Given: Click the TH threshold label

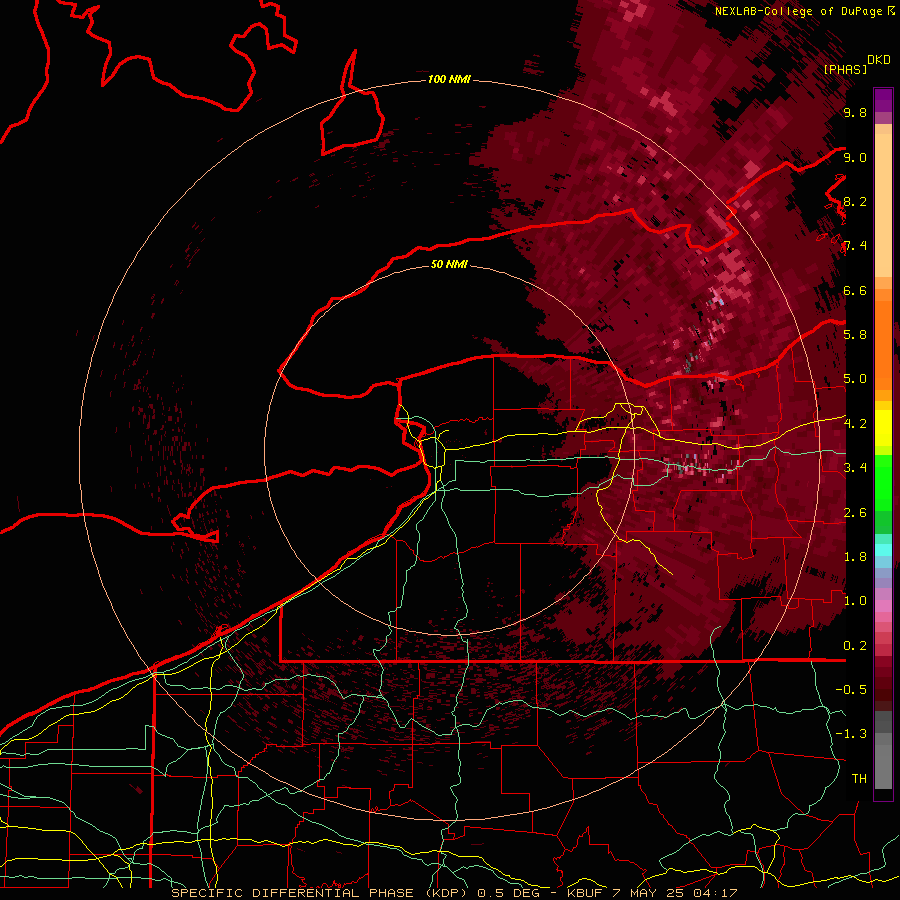Looking at the screenshot, I should click(x=859, y=778).
